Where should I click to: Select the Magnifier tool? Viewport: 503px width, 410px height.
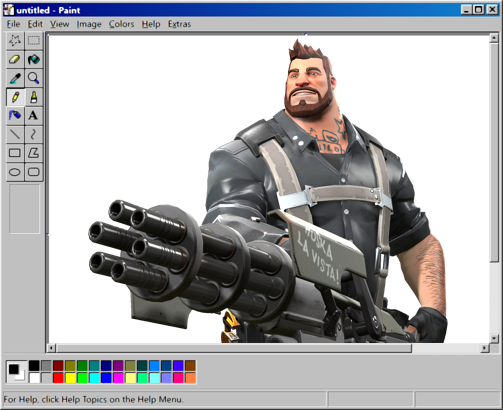pyautogui.click(x=34, y=78)
